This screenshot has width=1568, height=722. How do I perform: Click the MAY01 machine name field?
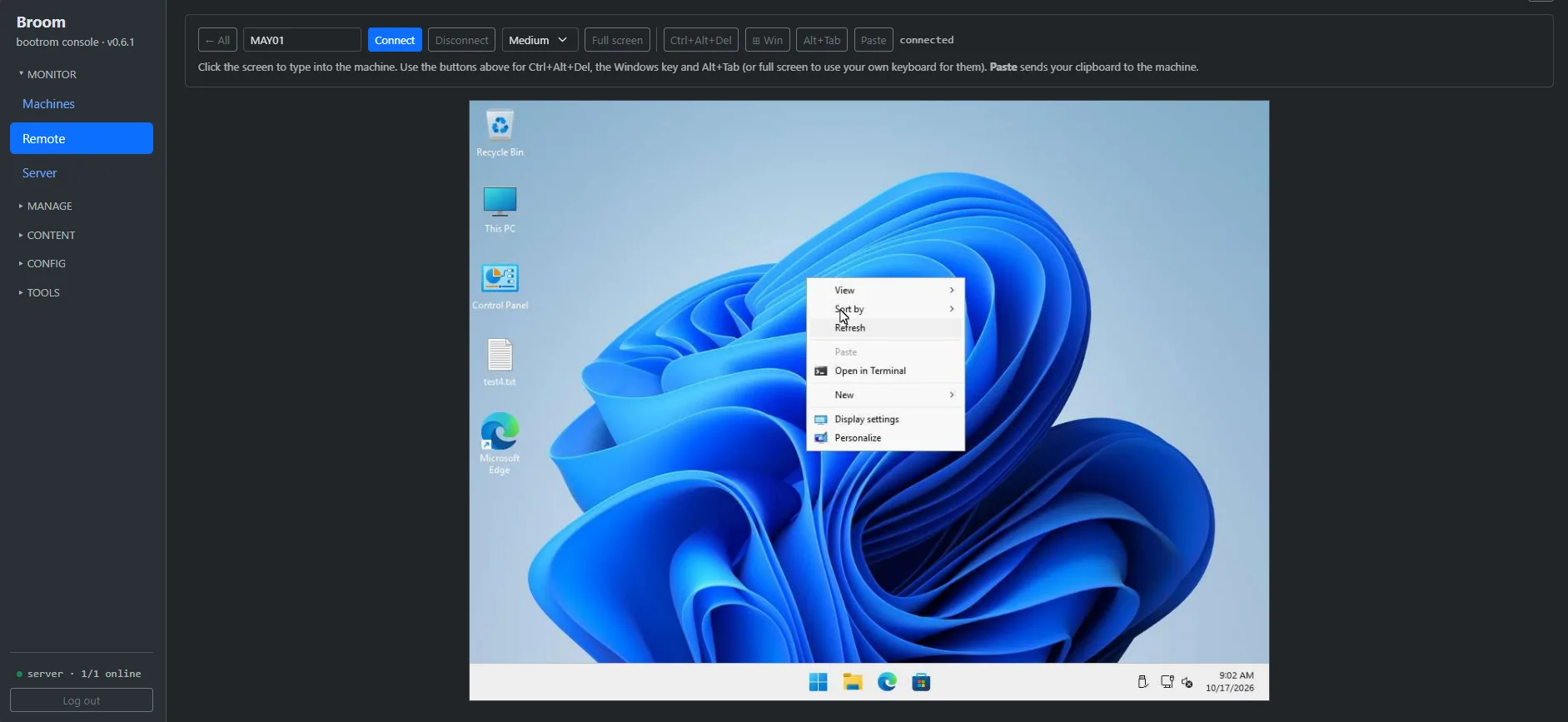point(302,40)
